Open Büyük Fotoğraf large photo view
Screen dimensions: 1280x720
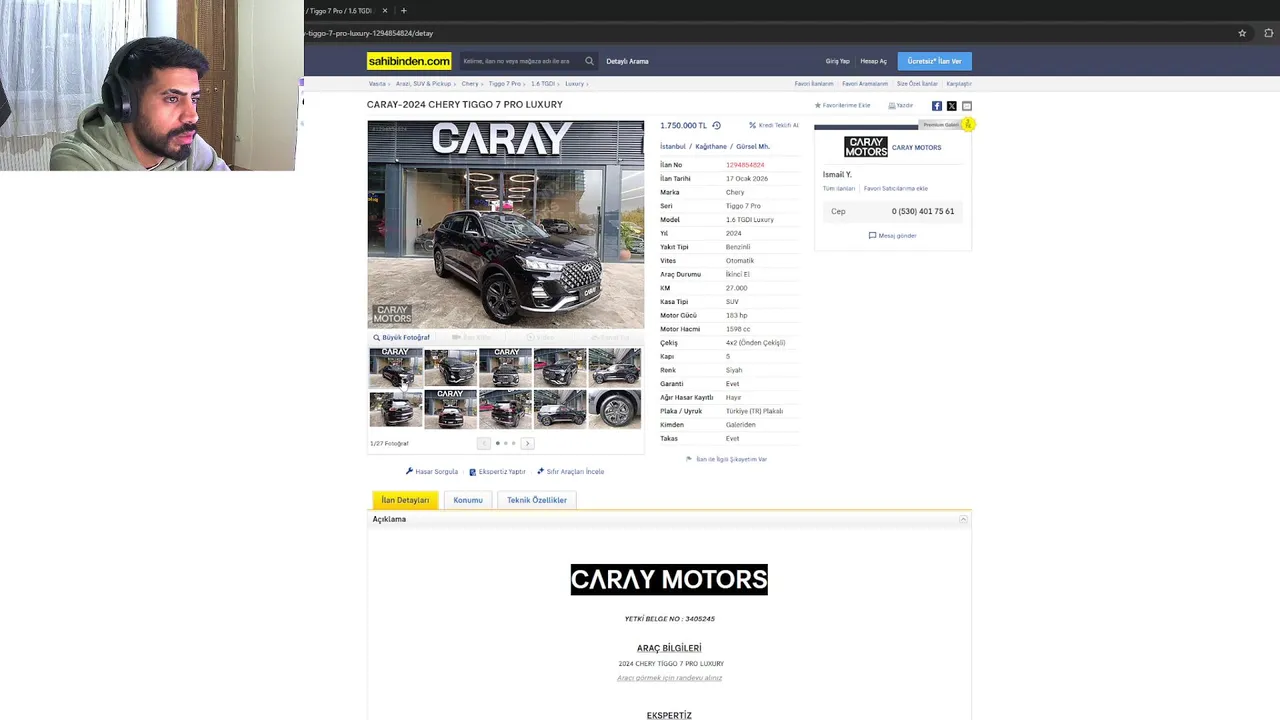(x=401, y=338)
